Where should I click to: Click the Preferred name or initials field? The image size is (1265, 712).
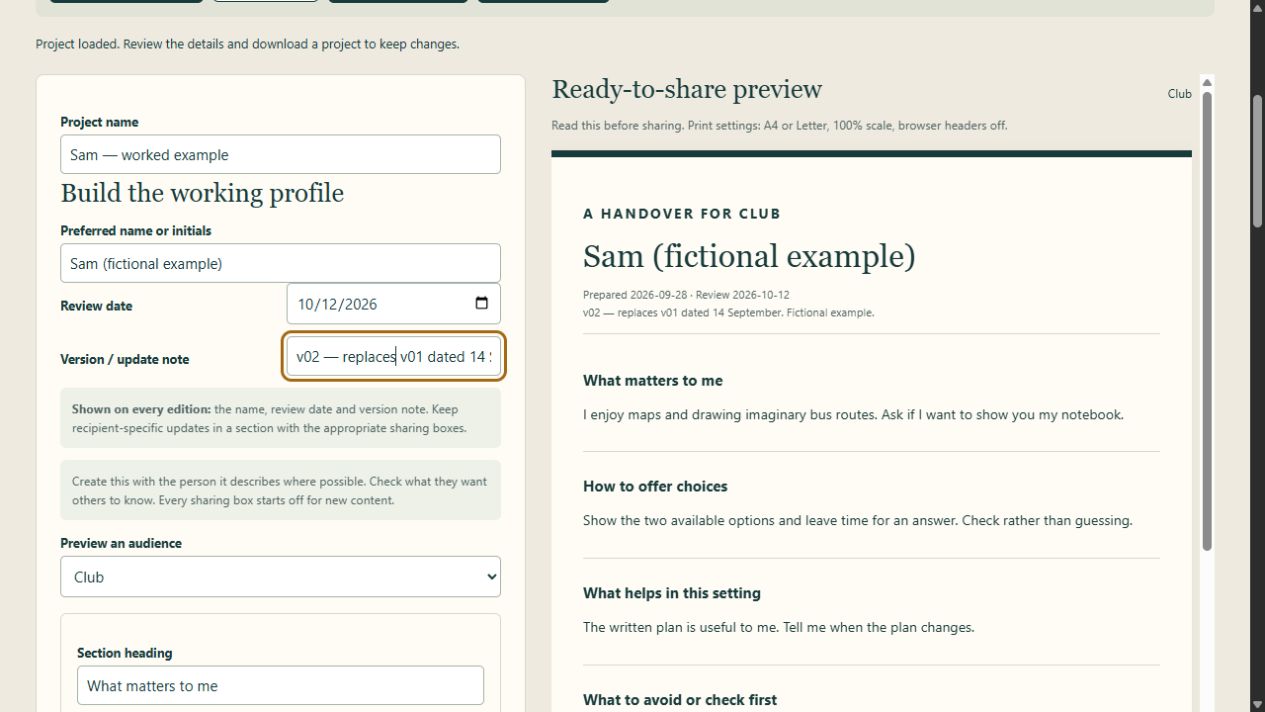click(x=280, y=263)
